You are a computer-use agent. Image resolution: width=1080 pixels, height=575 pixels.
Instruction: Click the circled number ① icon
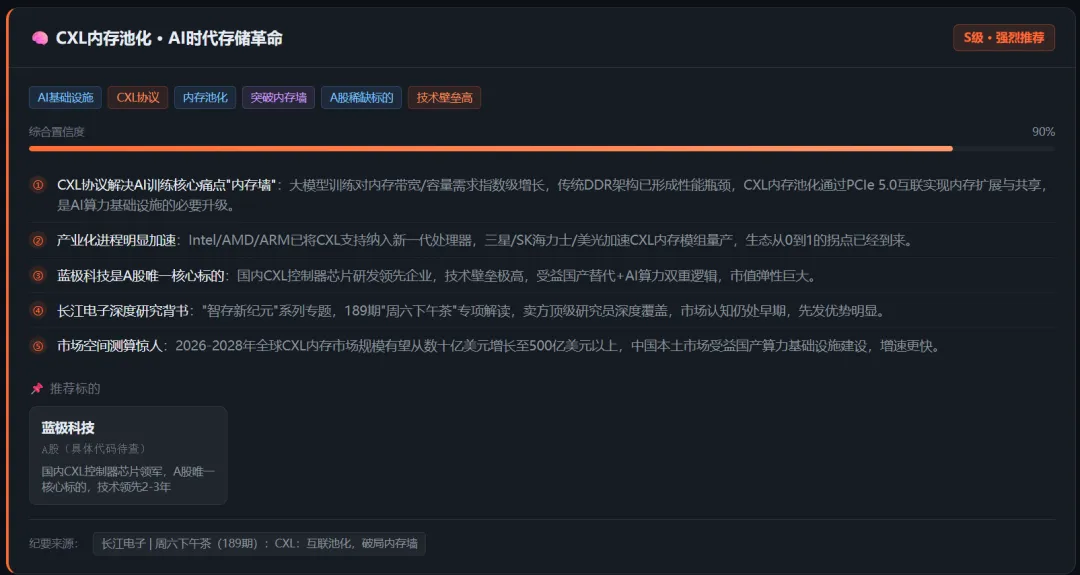(39, 185)
